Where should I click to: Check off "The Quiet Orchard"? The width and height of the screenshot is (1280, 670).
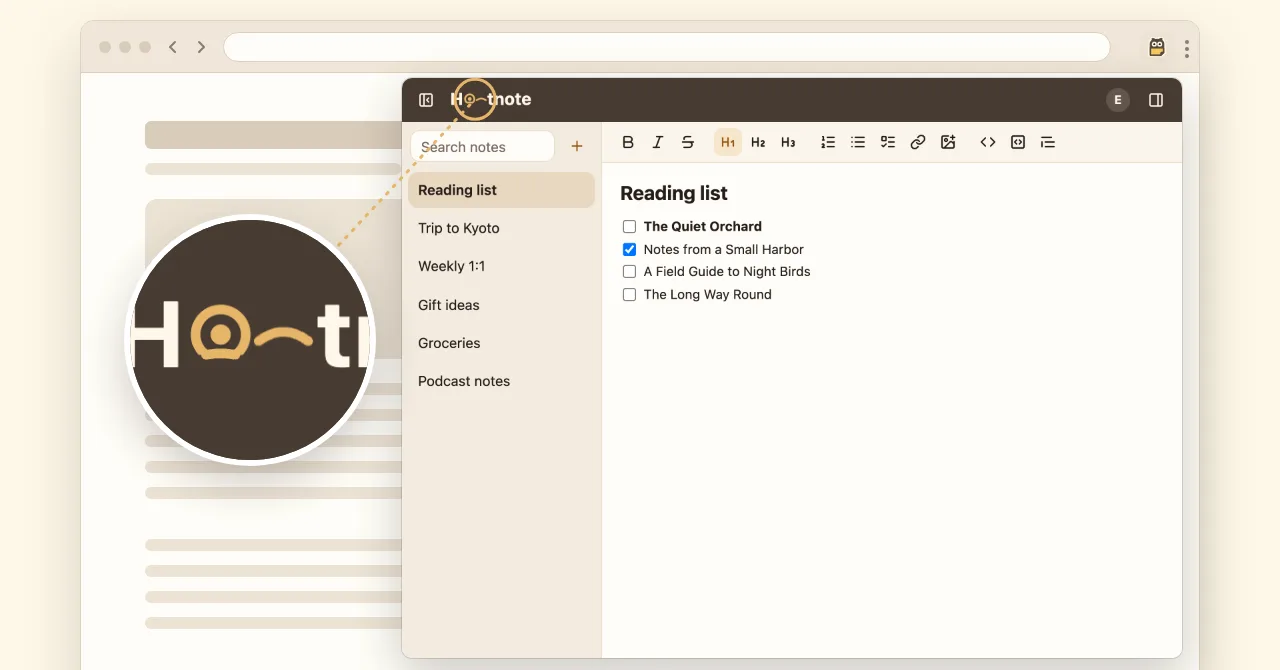[x=629, y=227]
